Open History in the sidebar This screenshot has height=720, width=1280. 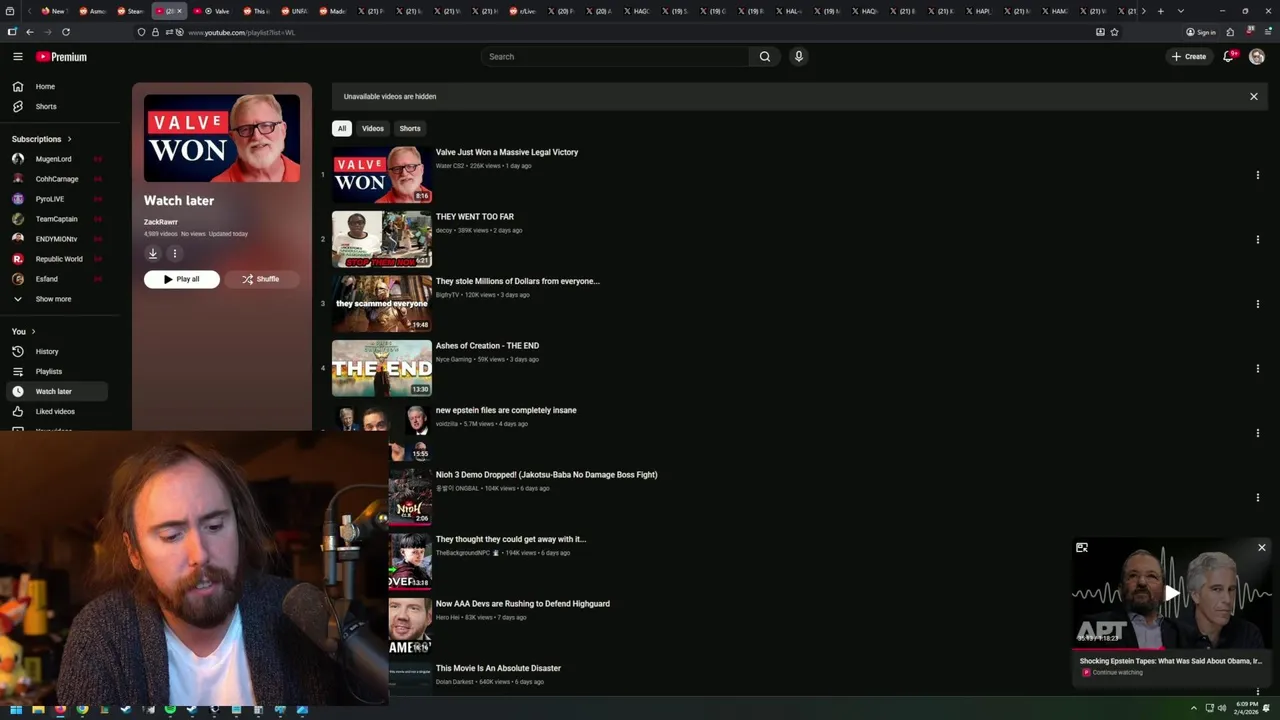click(x=56, y=351)
